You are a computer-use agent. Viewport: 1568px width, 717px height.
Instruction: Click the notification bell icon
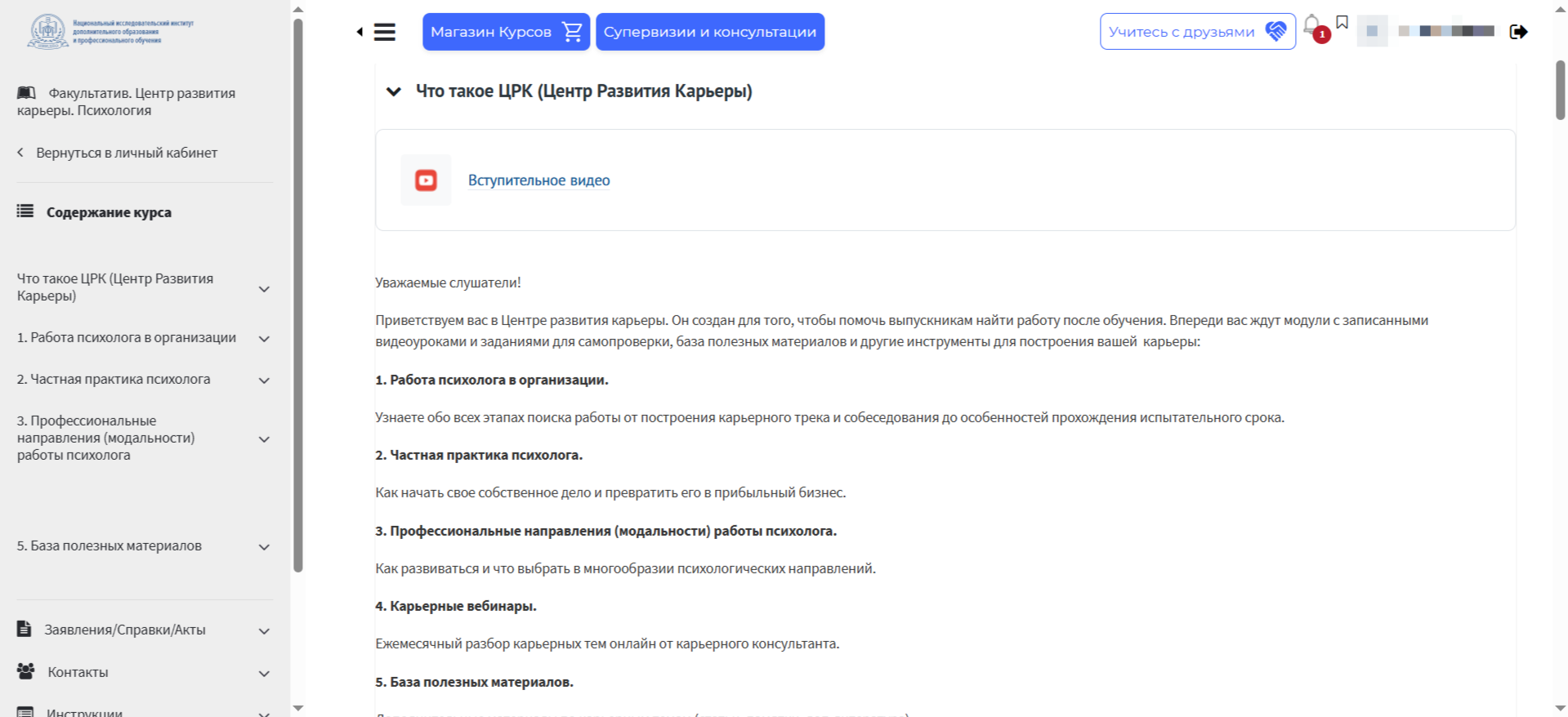click(1311, 25)
